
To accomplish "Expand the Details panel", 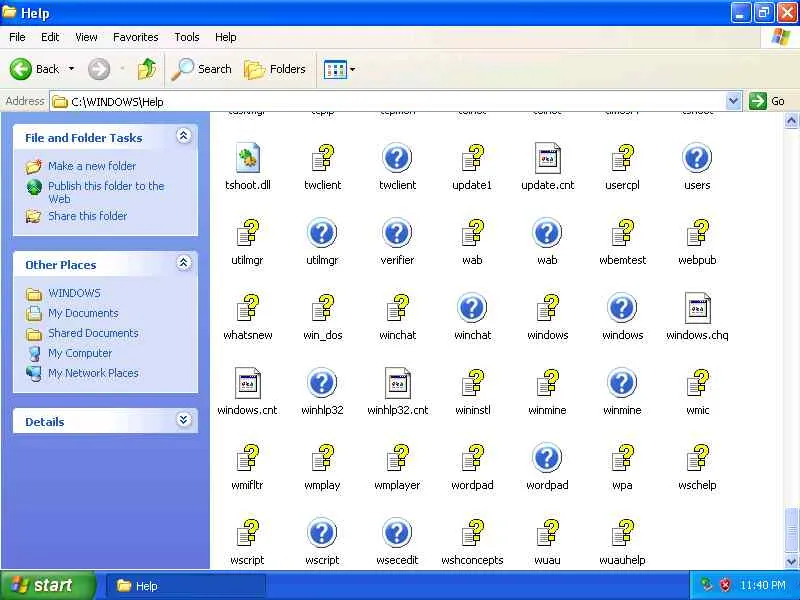I will pos(184,420).
